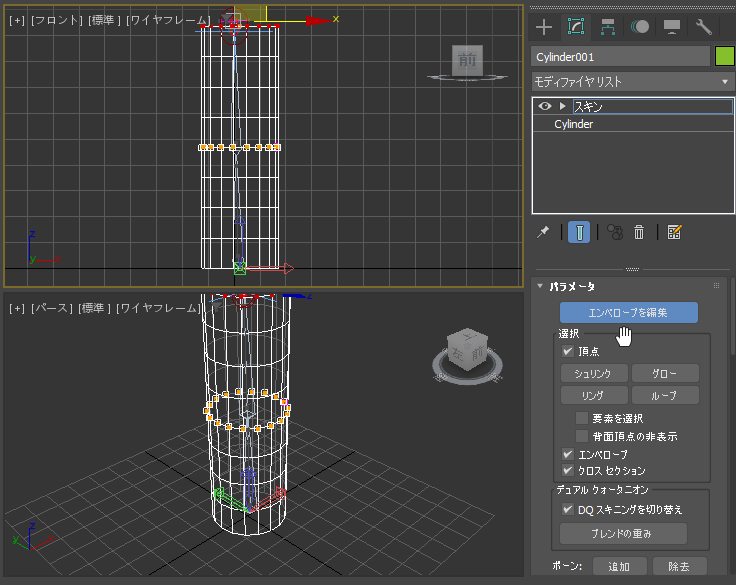Click the Cylinder001 object name field
This screenshot has height=585, width=736.
click(x=621, y=57)
